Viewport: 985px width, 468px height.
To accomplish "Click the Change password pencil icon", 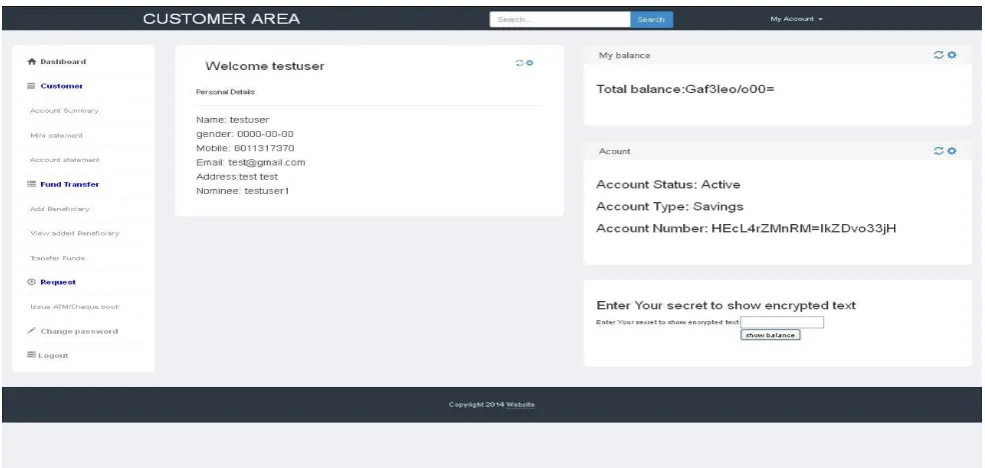I will [31, 331].
